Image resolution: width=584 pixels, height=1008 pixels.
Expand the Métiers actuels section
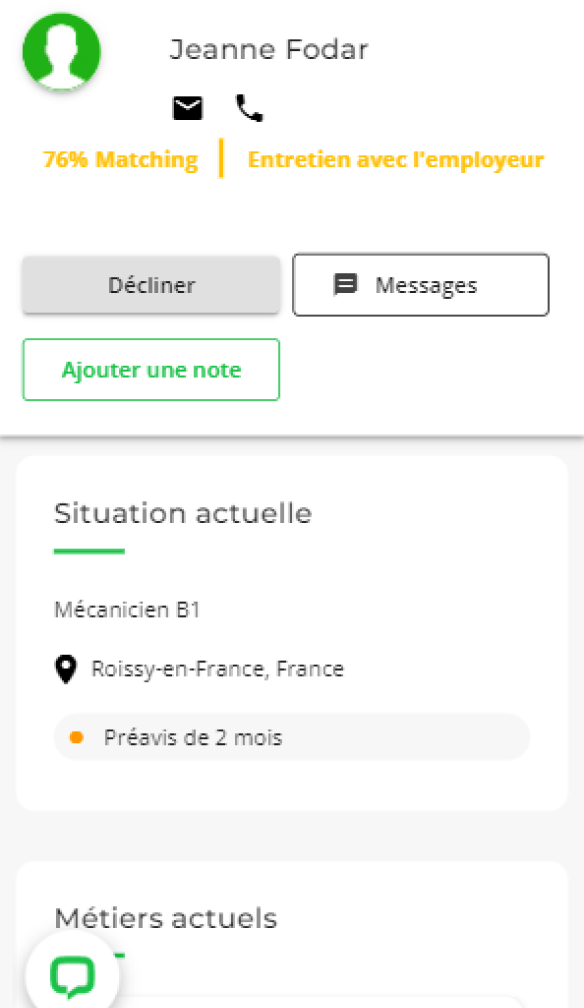coord(166,918)
